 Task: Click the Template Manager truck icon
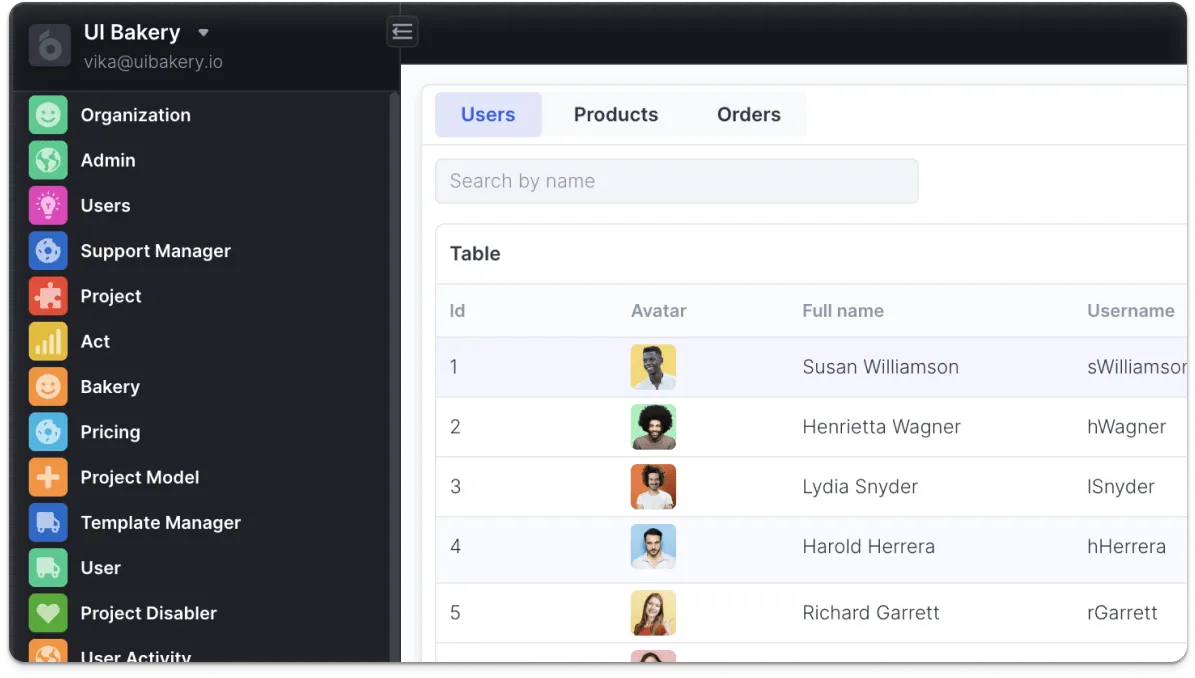[x=48, y=522]
